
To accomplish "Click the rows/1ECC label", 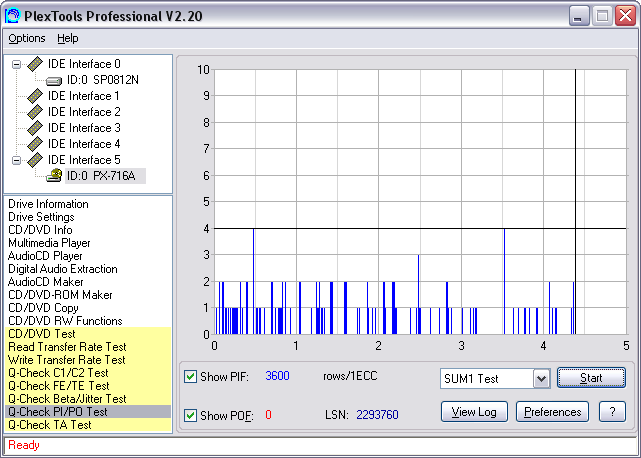I will 350,376.
